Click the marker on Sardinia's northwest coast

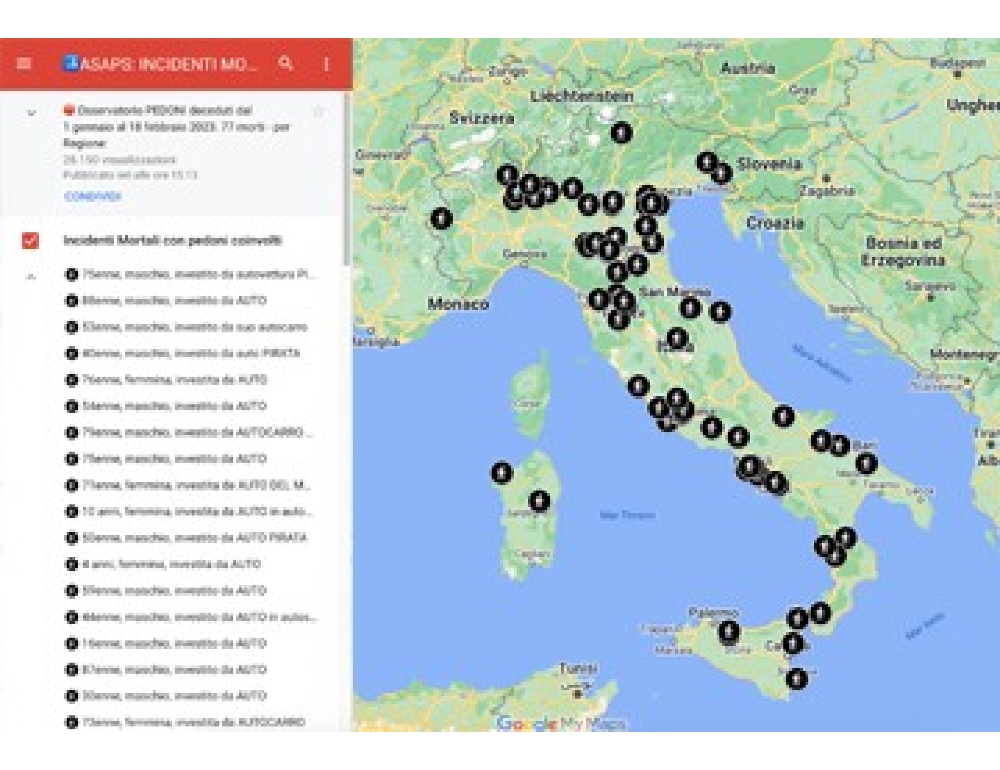click(502, 473)
